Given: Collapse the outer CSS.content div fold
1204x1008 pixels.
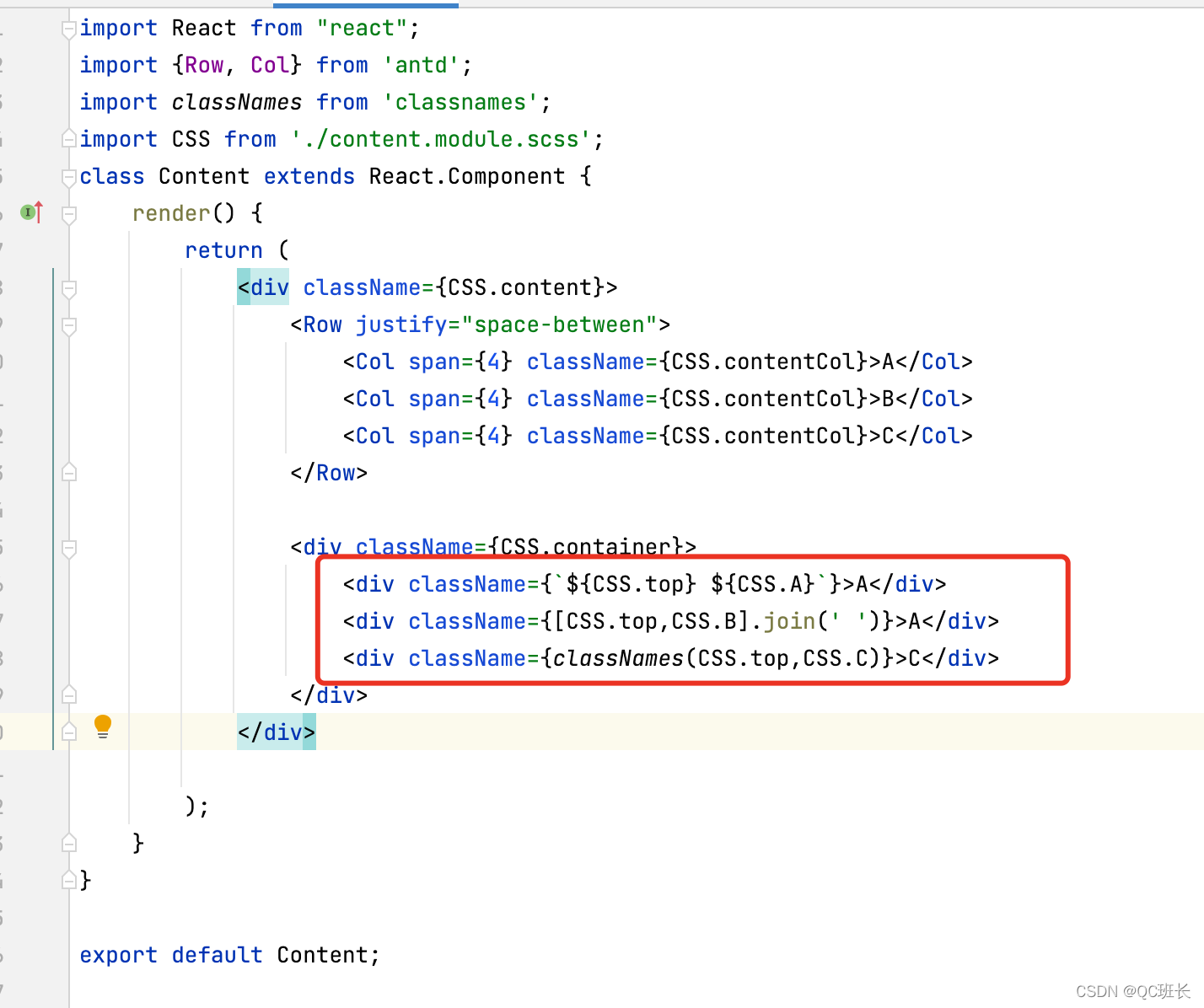Looking at the screenshot, I should pyautogui.click(x=68, y=289).
